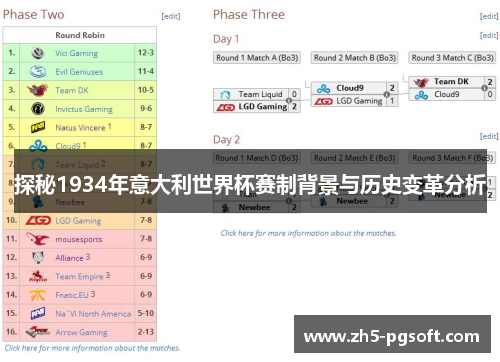500x362 pixels.
Task: Open the Natus Vincere team link
Action: pyautogui.click(x=80, y=128)
